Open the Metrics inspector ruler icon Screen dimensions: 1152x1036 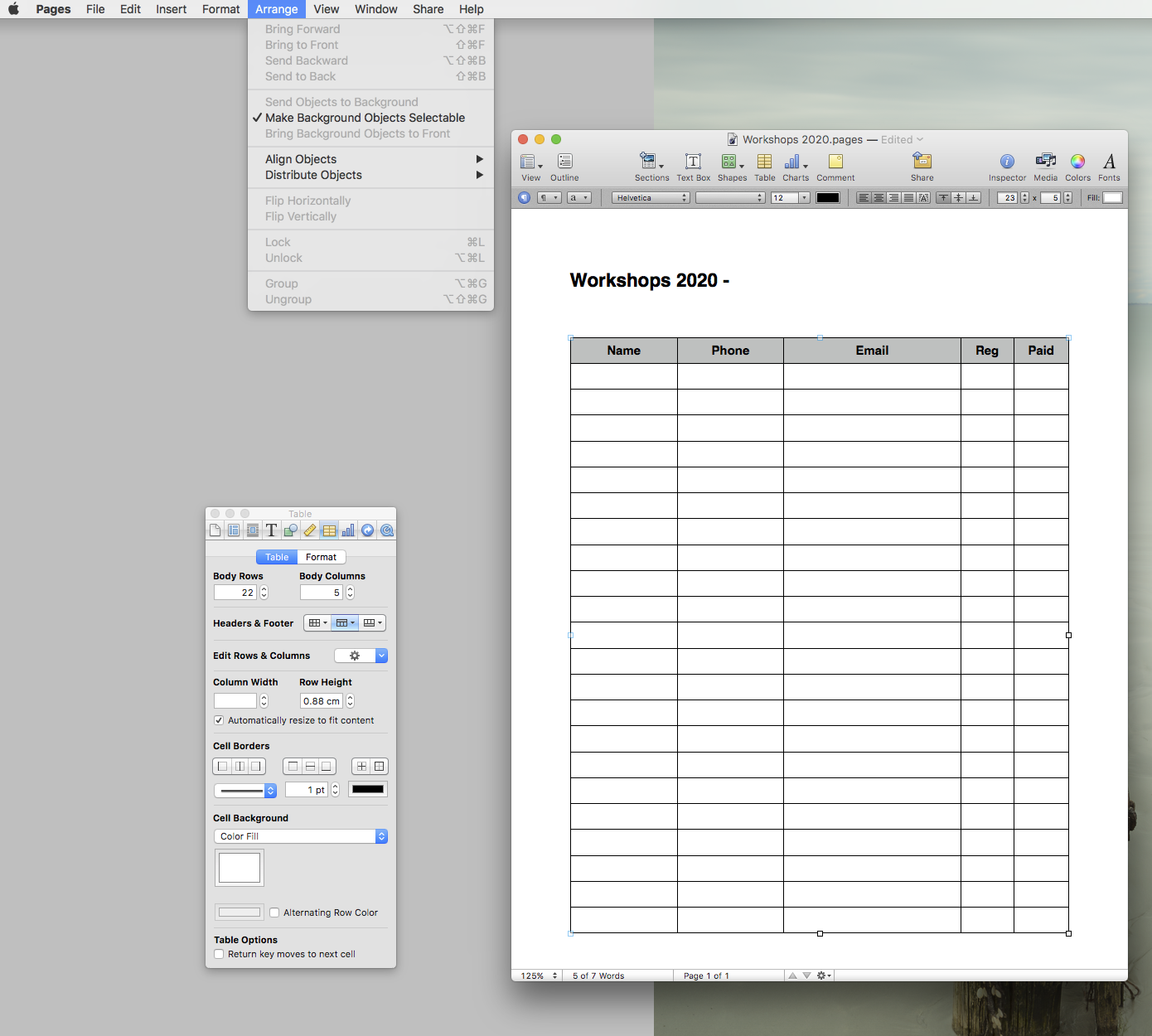tap(310, 530)
